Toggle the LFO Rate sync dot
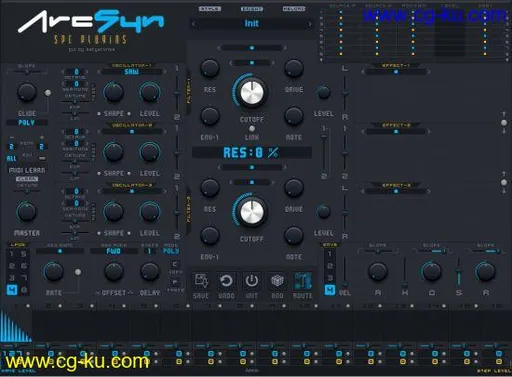 [78, 272]
